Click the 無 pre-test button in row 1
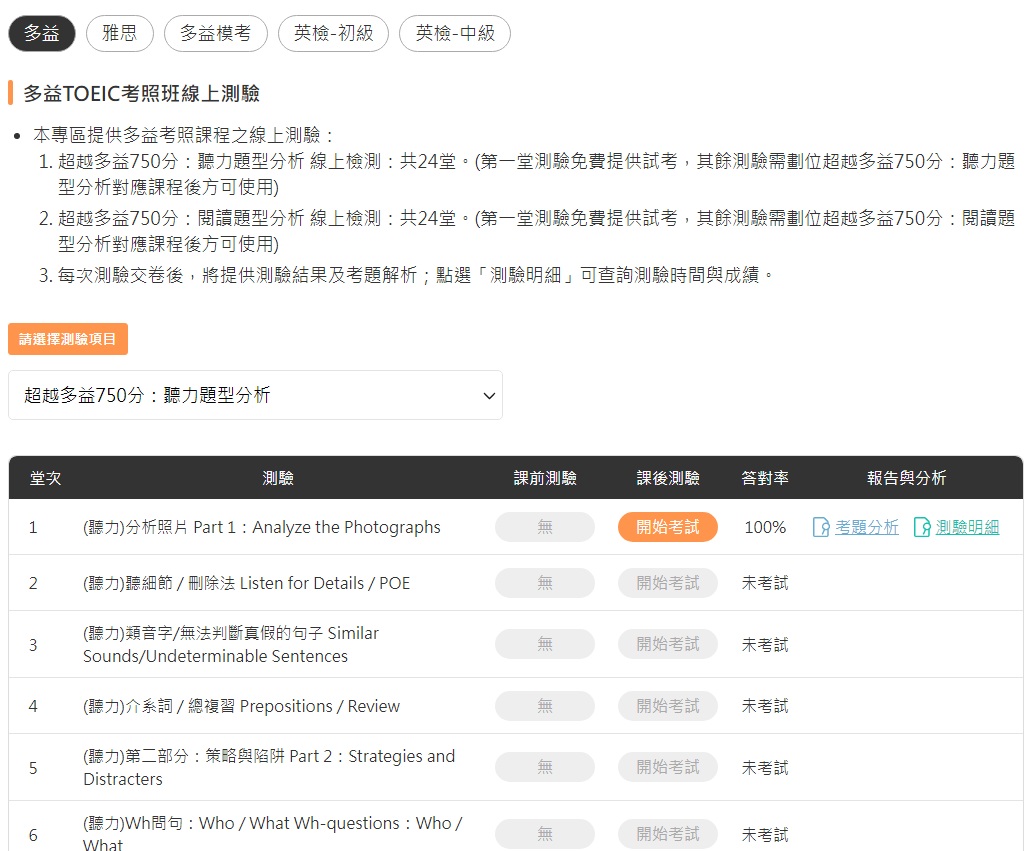This screenshot has height=851, width=1029. point(545,527)
